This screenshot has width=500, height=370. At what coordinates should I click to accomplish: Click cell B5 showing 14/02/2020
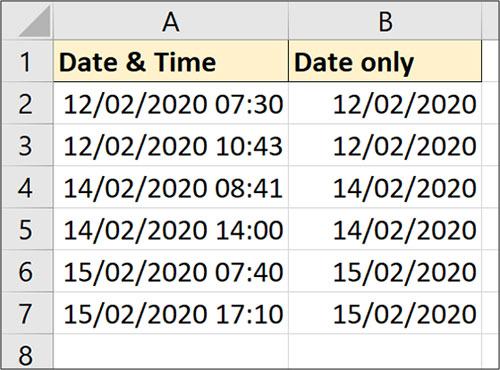(x=385, y=229)
